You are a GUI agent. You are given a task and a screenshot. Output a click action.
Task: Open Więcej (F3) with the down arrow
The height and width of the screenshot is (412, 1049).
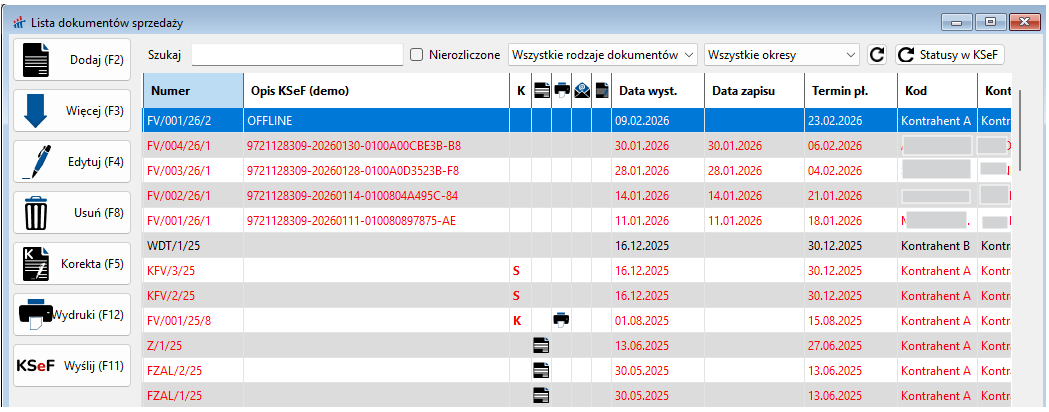71,111
